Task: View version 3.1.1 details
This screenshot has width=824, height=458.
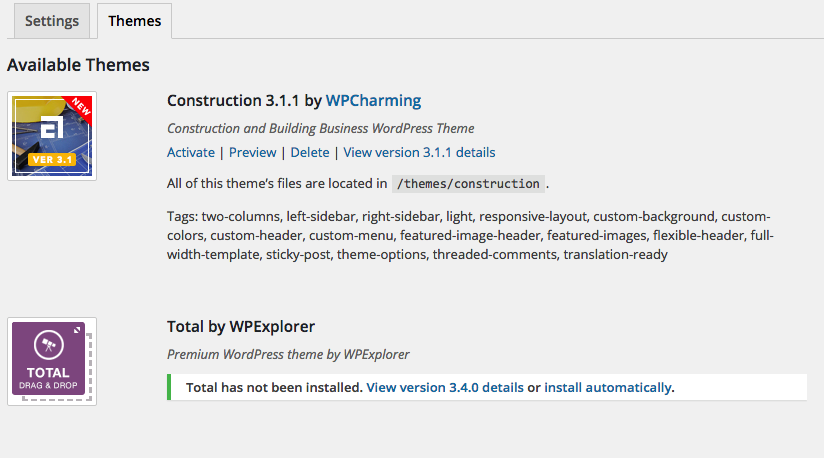Action: click(x=419, y=152)
